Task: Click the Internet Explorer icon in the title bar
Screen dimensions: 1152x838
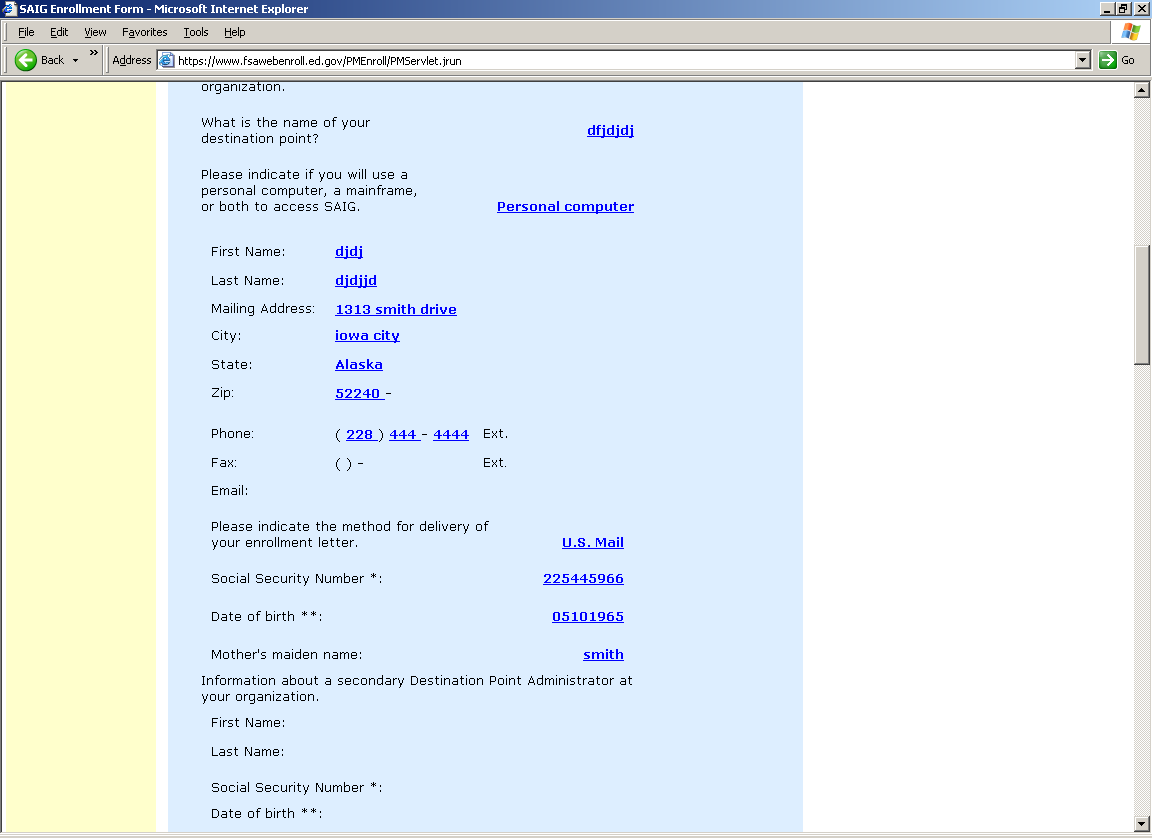Action: coord(9,9)
